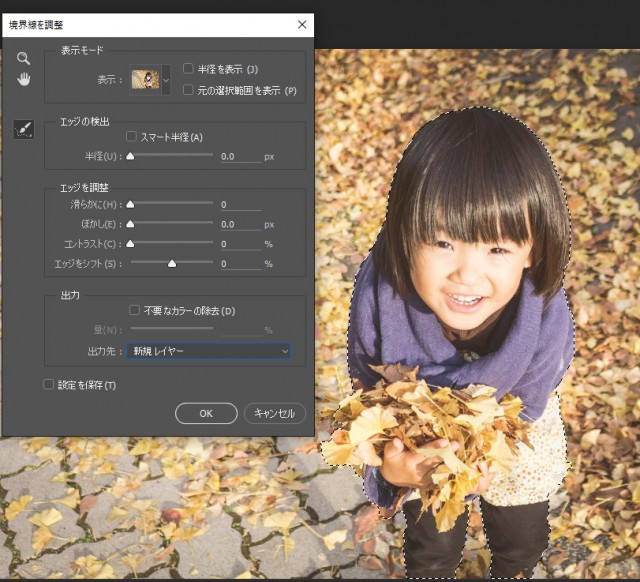Screen dimensions: 640x582
Task: Open the 出力先 dropdown showing 新規レイヤー
Action: (209, 351)
